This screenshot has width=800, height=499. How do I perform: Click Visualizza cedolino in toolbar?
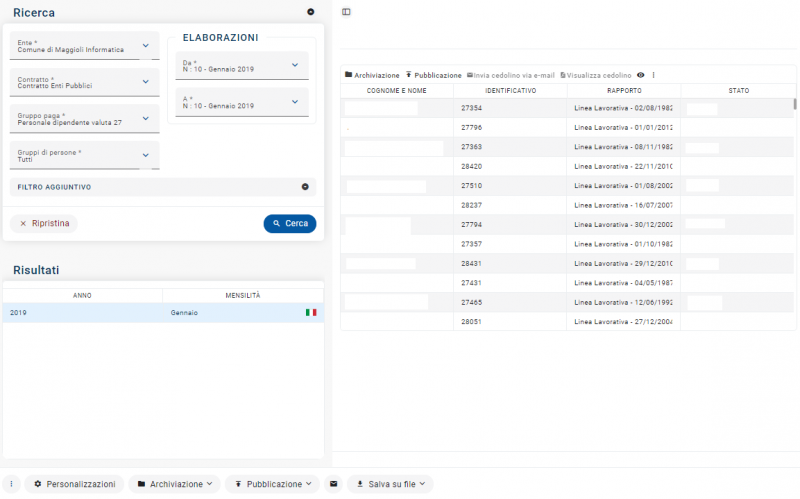coord(595,75)
